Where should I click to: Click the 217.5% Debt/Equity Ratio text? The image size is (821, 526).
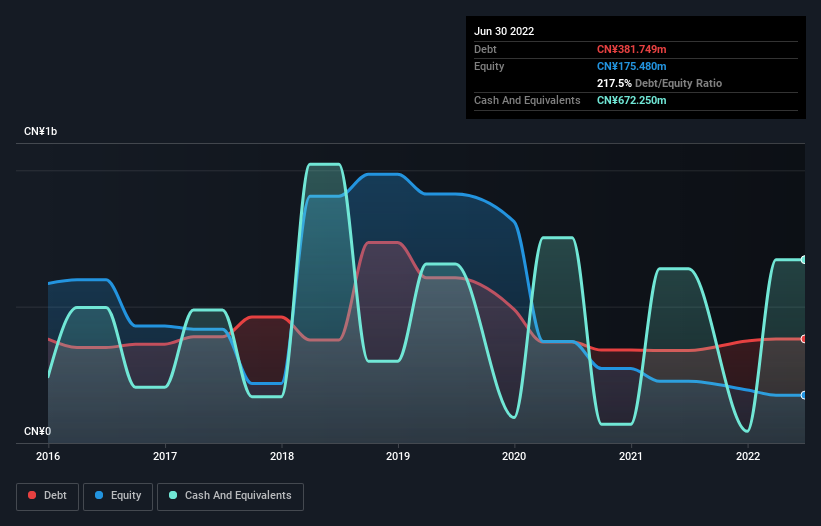click(659, 83)
